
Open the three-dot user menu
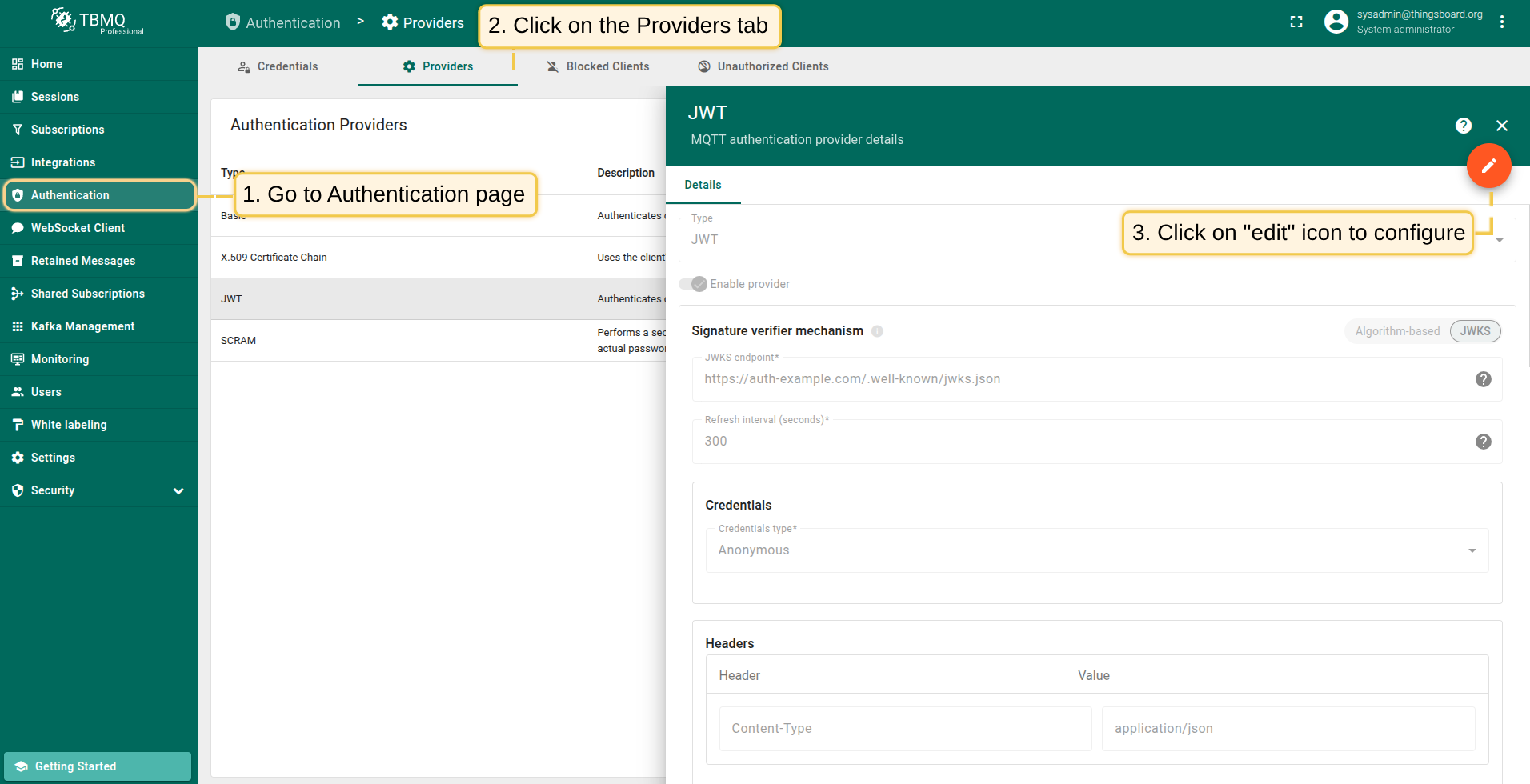coord(1502,22)
